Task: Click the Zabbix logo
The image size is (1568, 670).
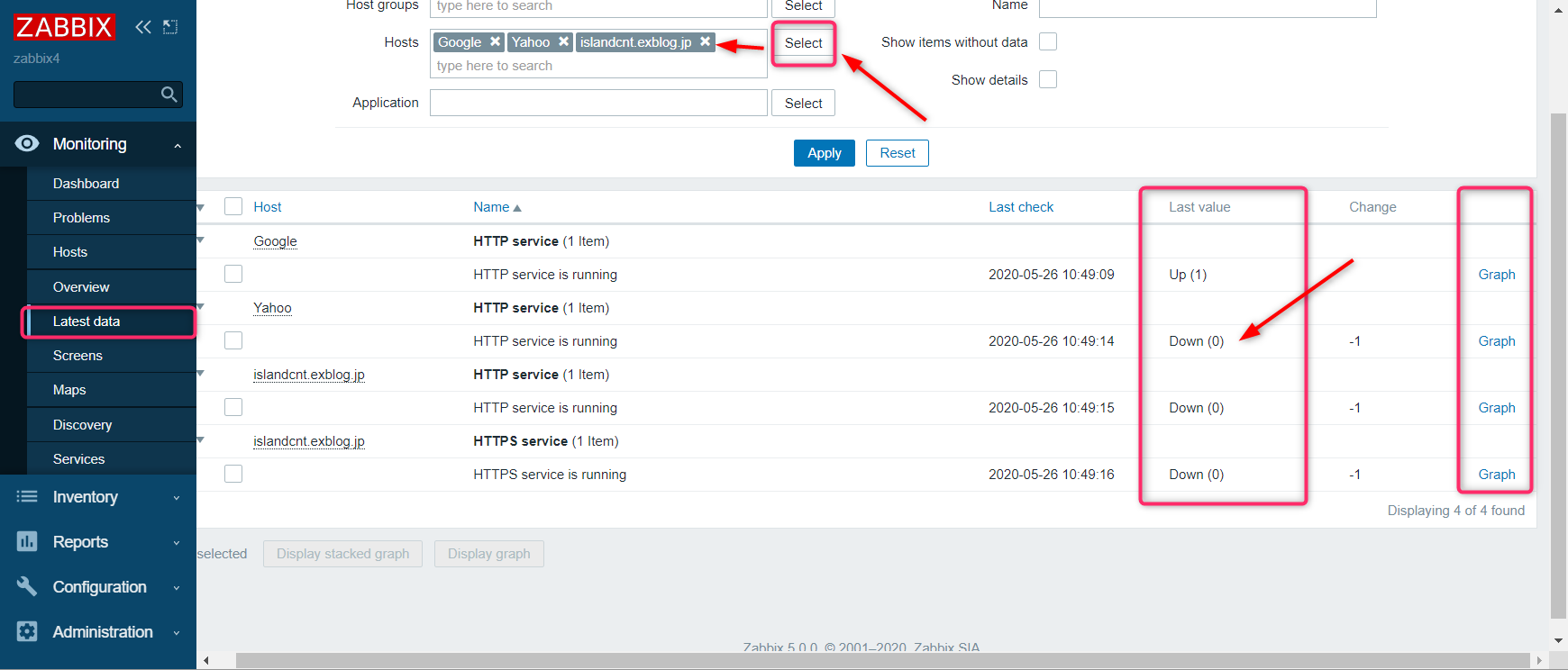Action: pyautogui.click(x=64, y=27)
